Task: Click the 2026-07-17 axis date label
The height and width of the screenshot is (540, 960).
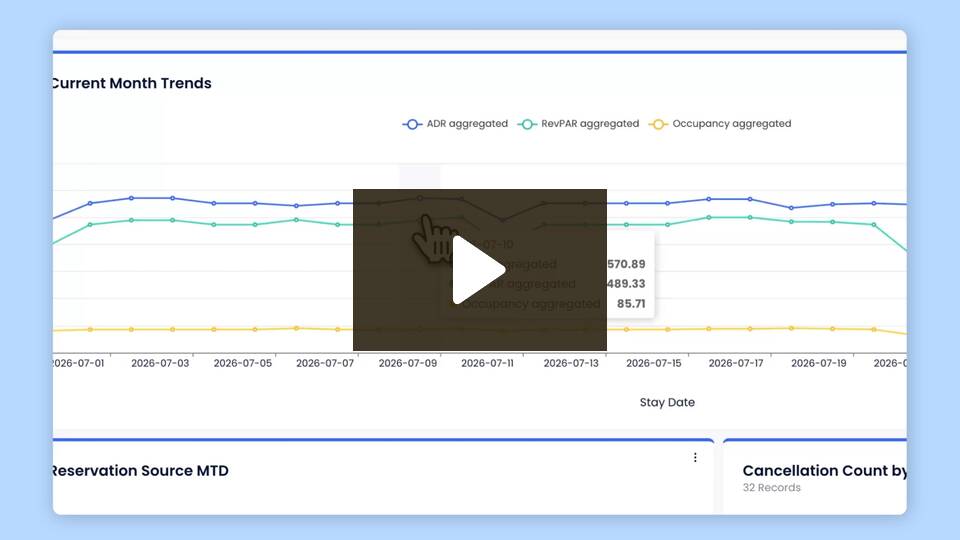Action: coord(736,363)
